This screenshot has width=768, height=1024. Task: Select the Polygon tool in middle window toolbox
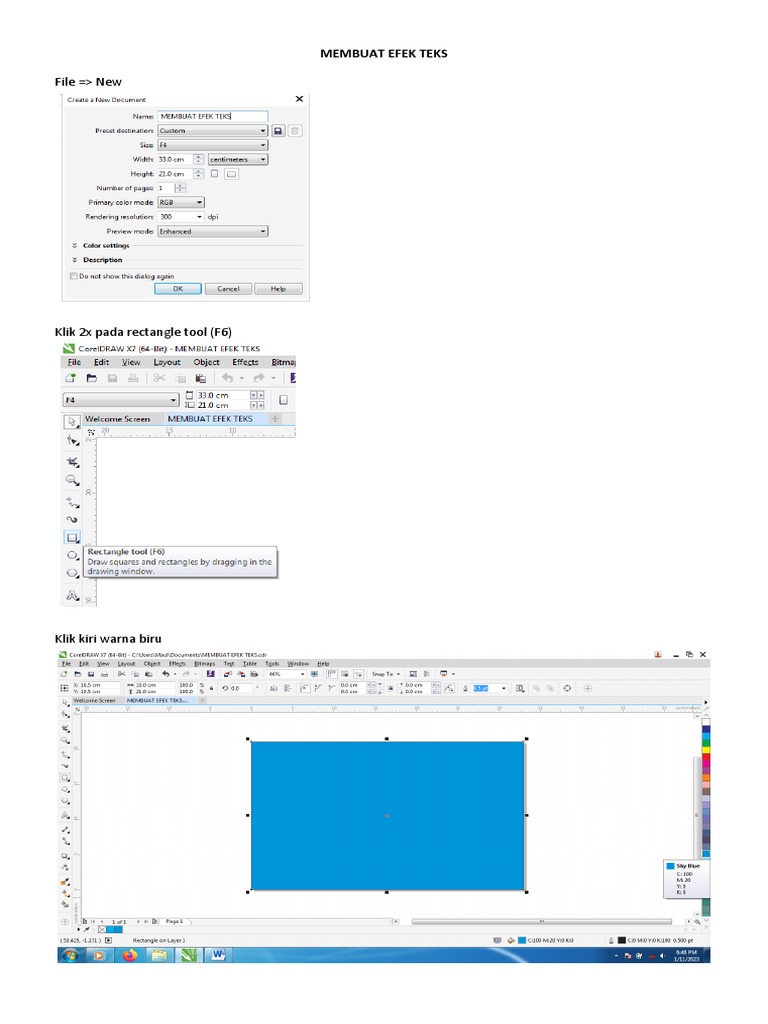[72, 573]
